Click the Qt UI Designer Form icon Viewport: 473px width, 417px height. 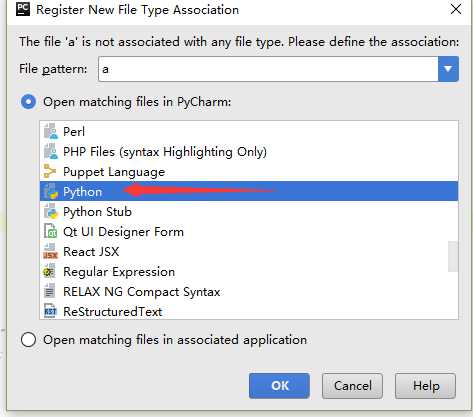pos(51,231)
